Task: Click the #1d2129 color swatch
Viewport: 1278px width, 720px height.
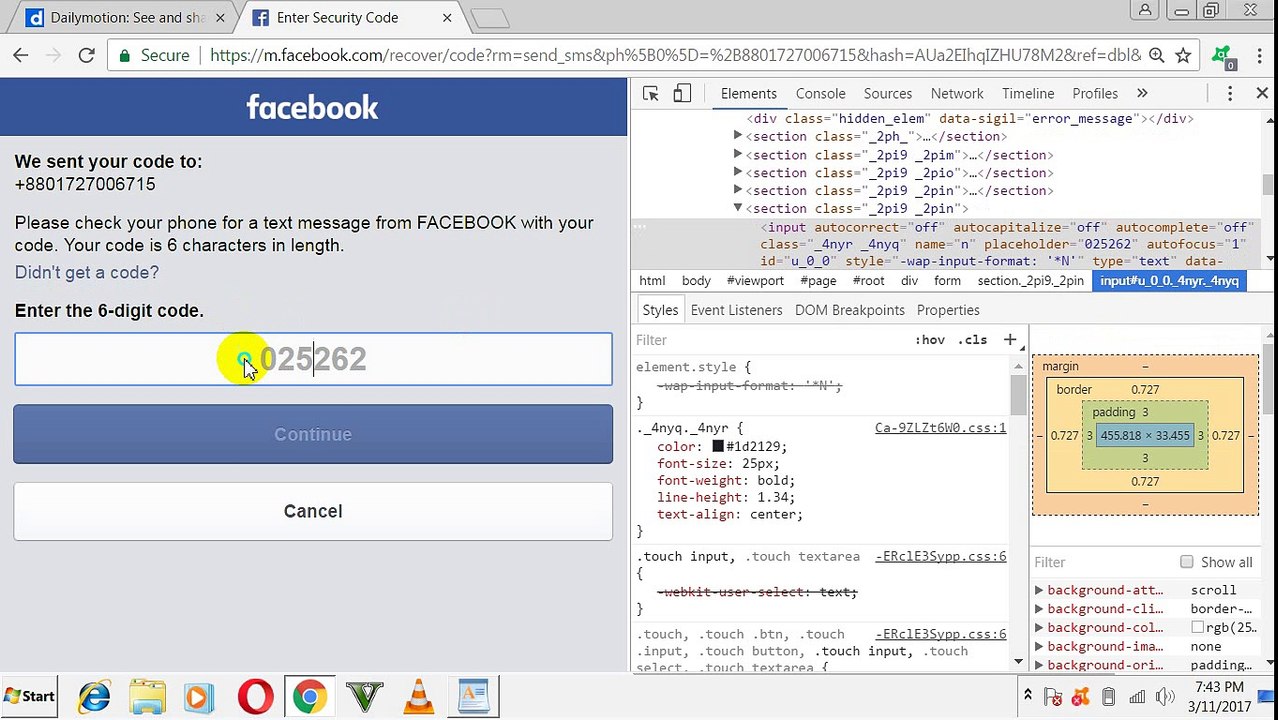Action: (x=717, y=447)
